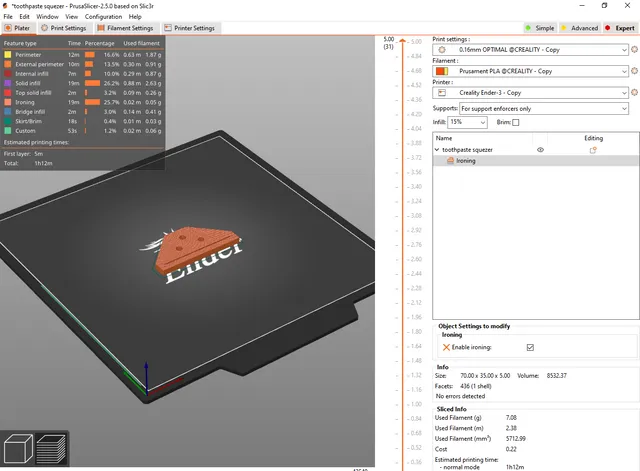This screenshot has width=640, height=471.
Task: Click the editing icon for toothpaste squezer
Action: (593, 149)
